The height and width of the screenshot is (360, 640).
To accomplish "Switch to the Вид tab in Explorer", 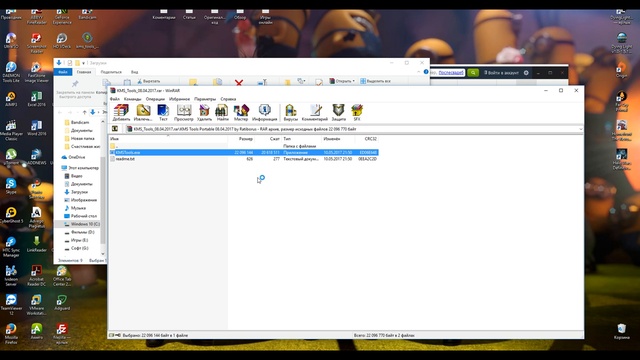I will pyautogui.click(x=135, y=72).
